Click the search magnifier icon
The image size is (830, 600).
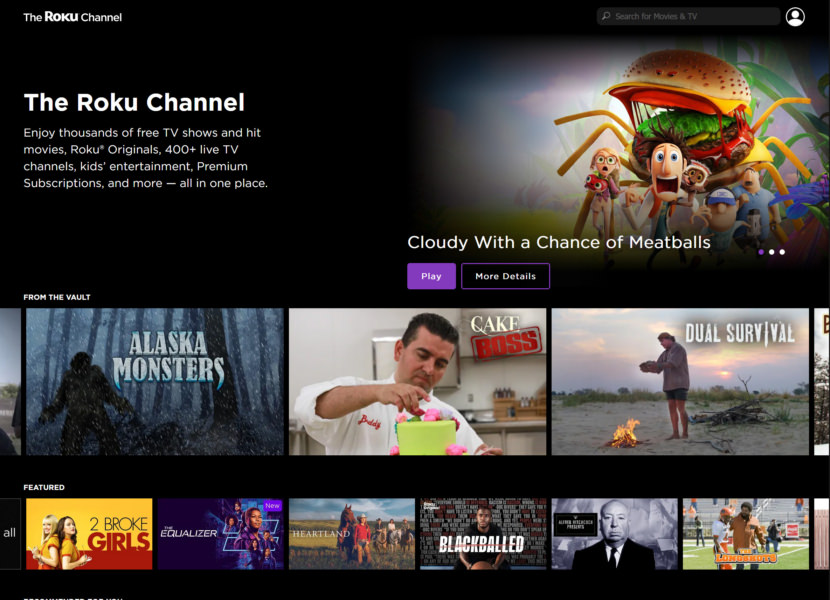(x=607, y=16)
